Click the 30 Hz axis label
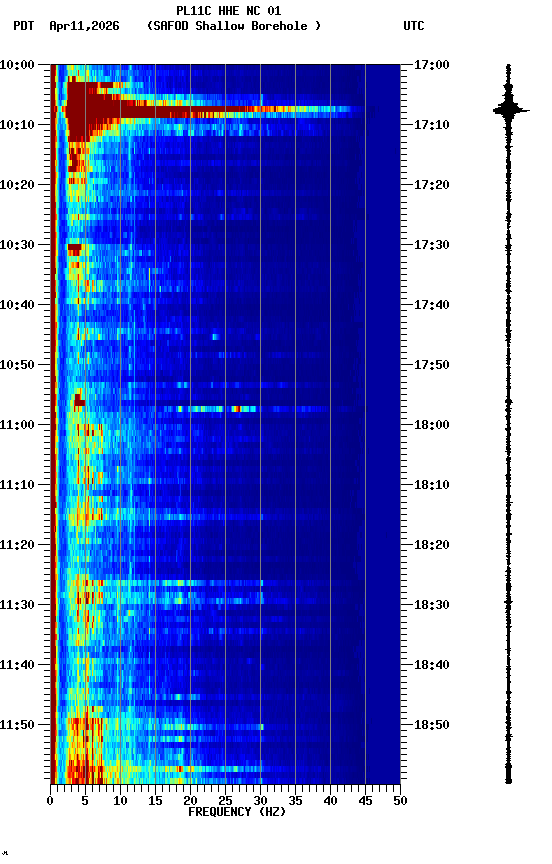This screenshot has width=552, height=864. (260, 801)
